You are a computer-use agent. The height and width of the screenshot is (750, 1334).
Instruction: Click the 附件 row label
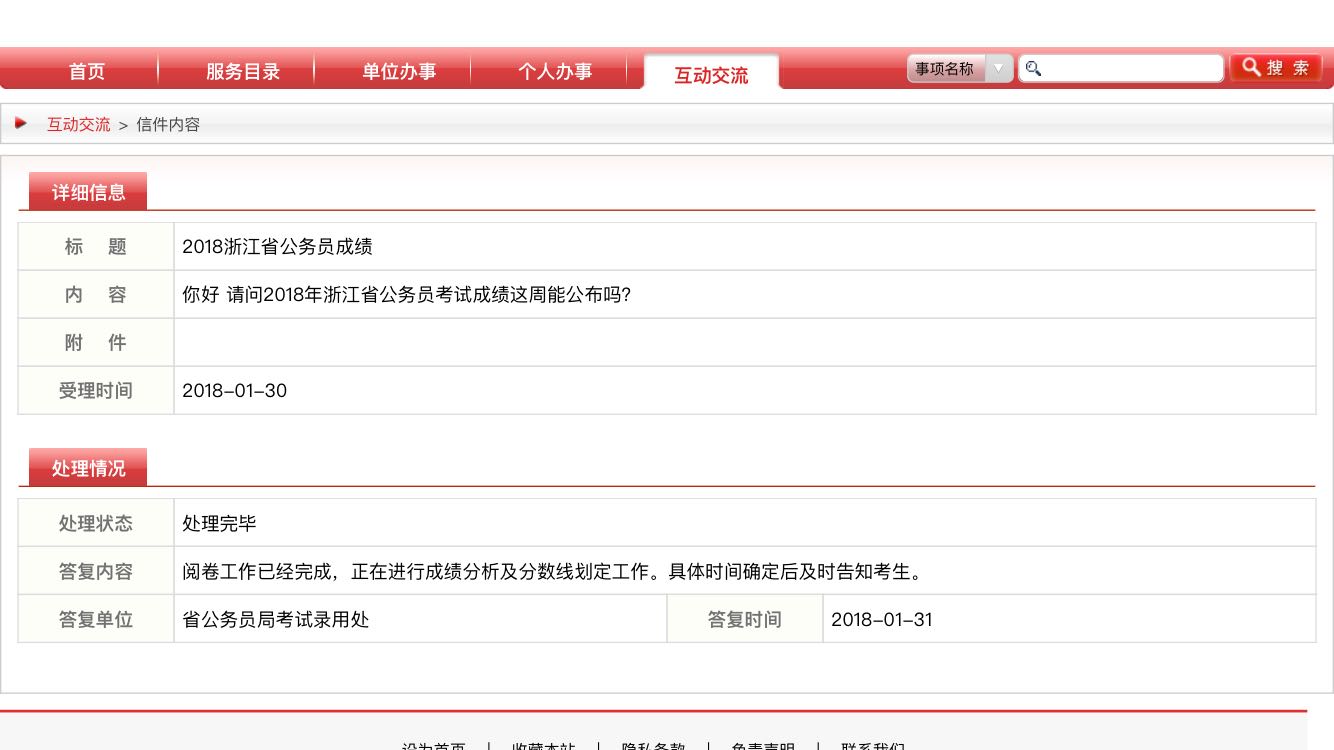tap(96, 342)
